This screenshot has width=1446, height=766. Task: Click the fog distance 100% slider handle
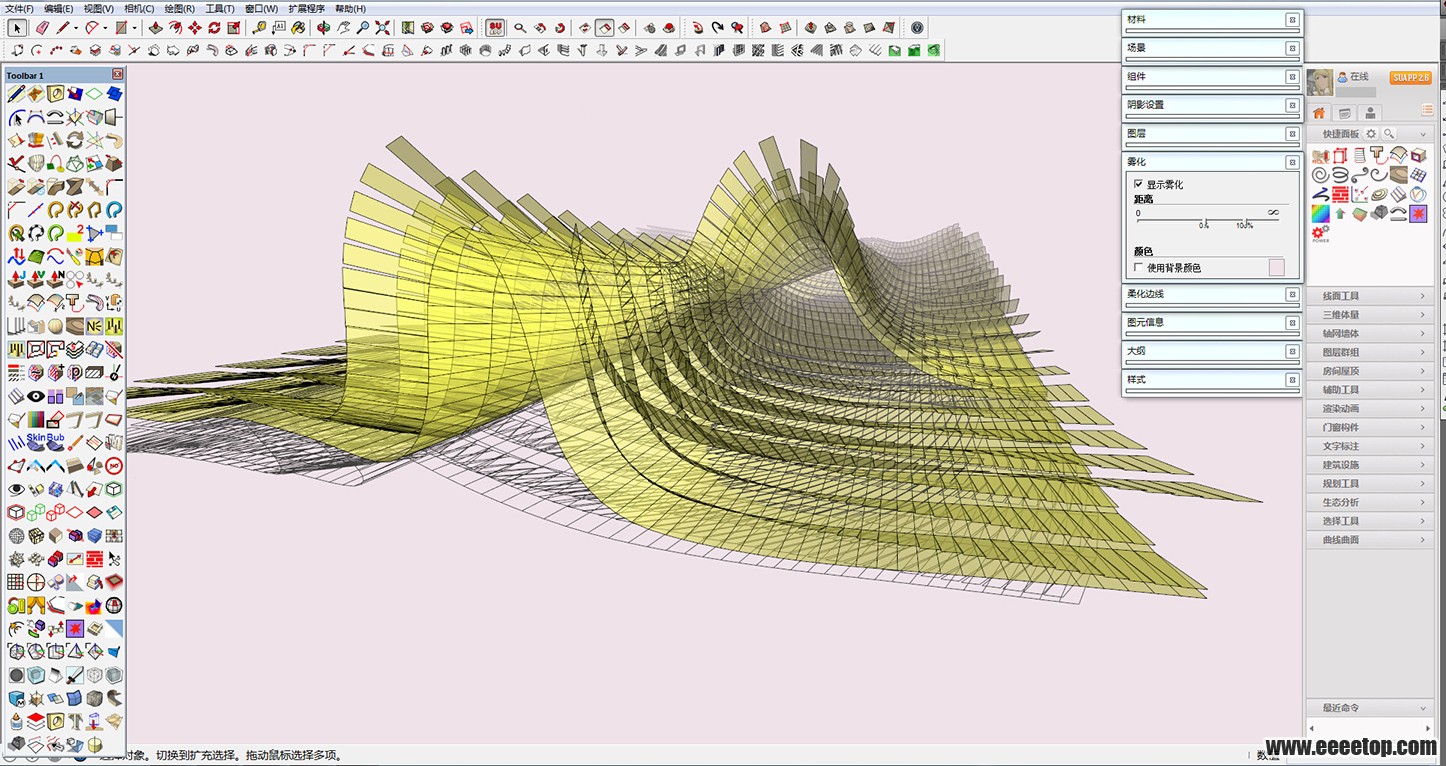[1247, 222]
